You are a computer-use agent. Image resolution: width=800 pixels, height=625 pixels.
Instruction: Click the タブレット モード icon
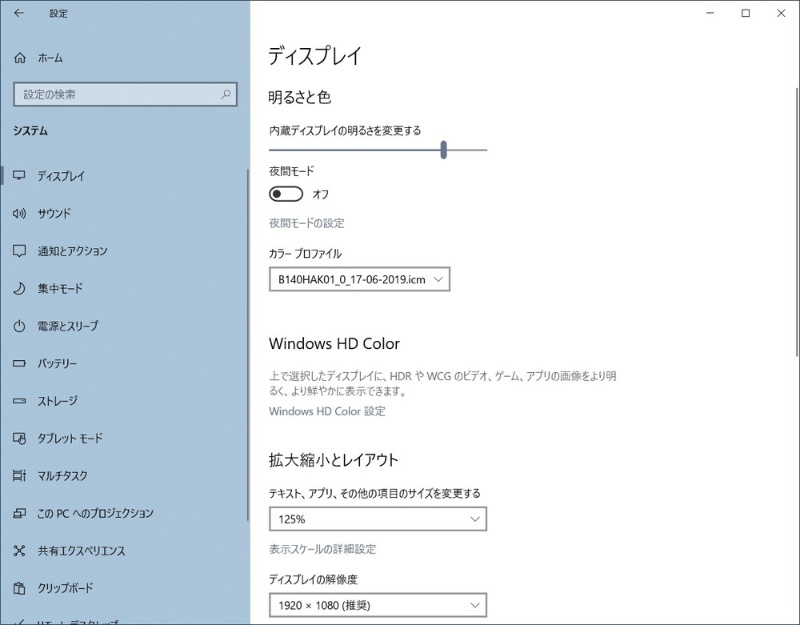[x=19, y=438]
